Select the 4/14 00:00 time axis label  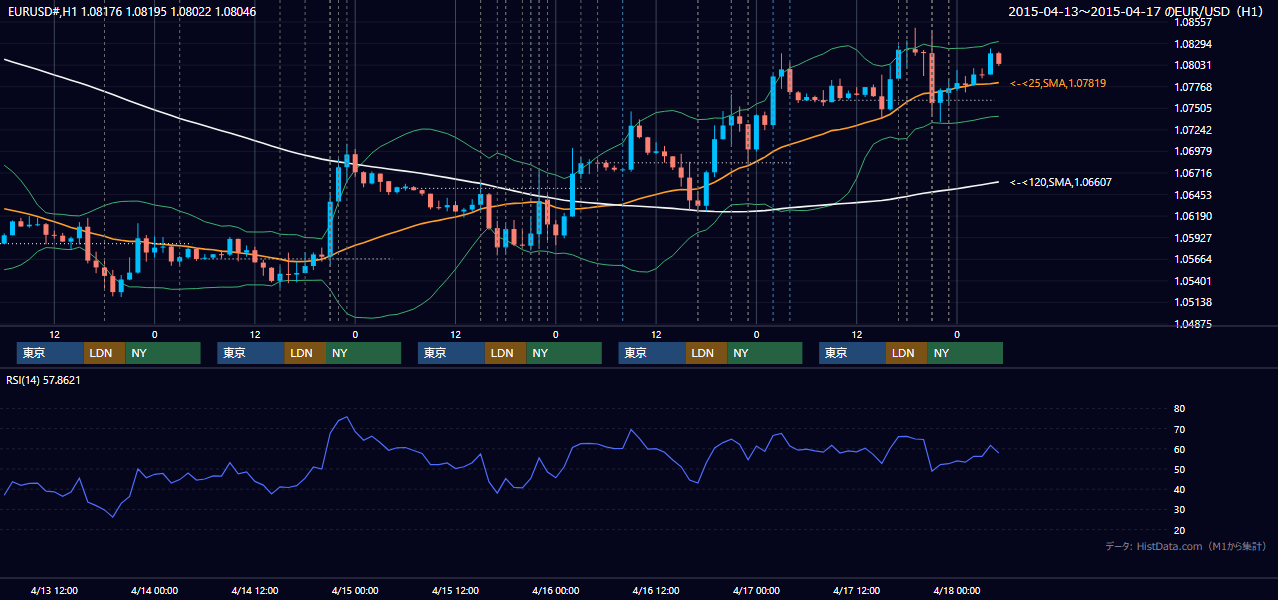click(155, 590)
